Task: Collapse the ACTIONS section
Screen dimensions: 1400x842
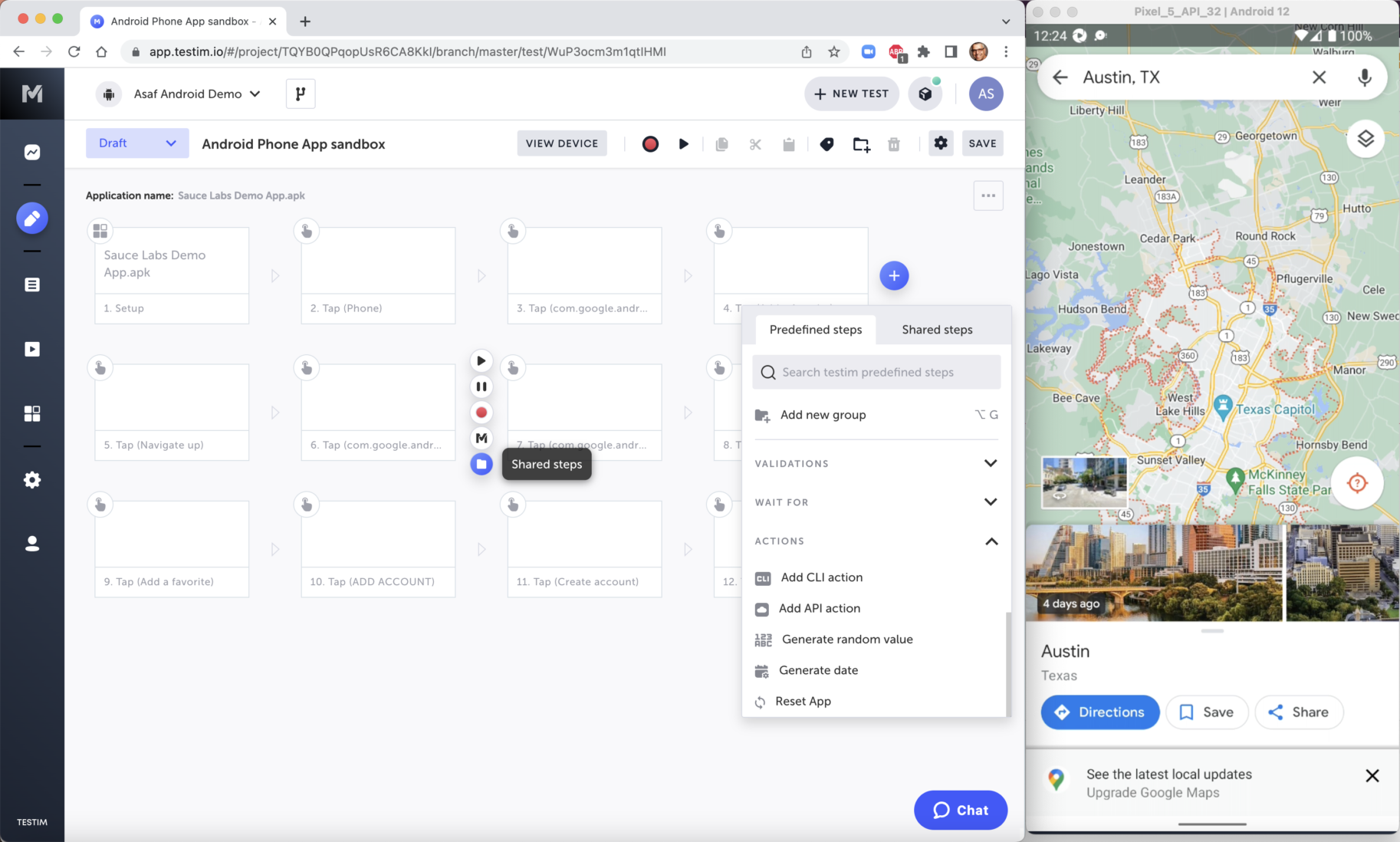Action: point(991,541)
